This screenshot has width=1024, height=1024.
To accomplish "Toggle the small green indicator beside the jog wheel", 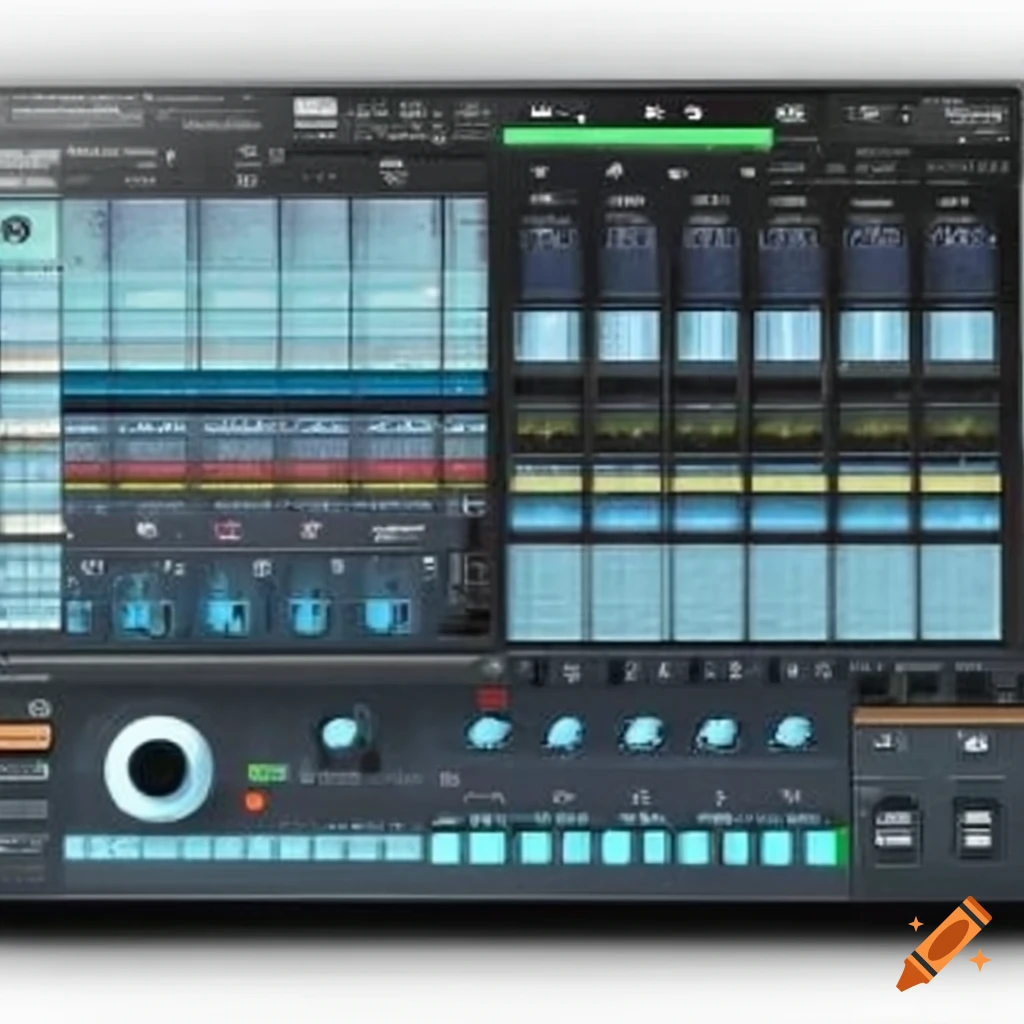I will click(267, 773).
